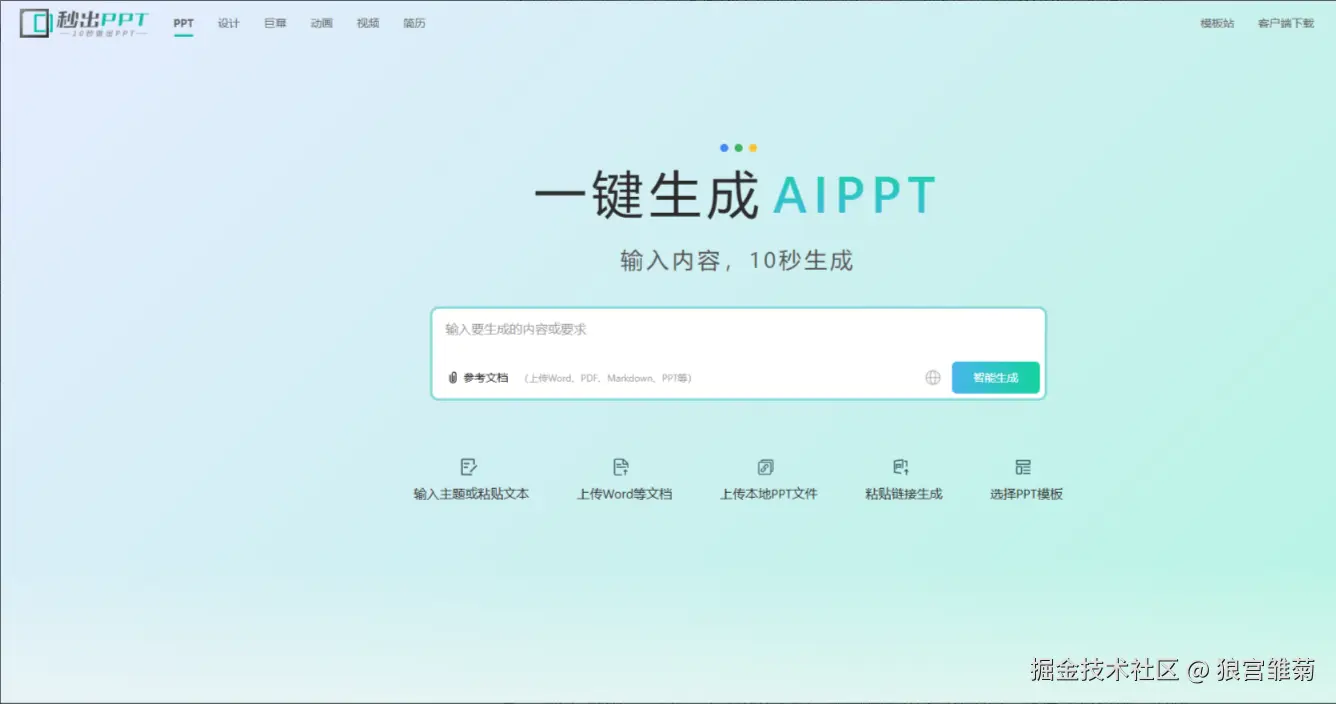This screenshot has width=1336, height=704.
Task: Click the paperclip icon next to 参考文档
Action: [451, 377]
